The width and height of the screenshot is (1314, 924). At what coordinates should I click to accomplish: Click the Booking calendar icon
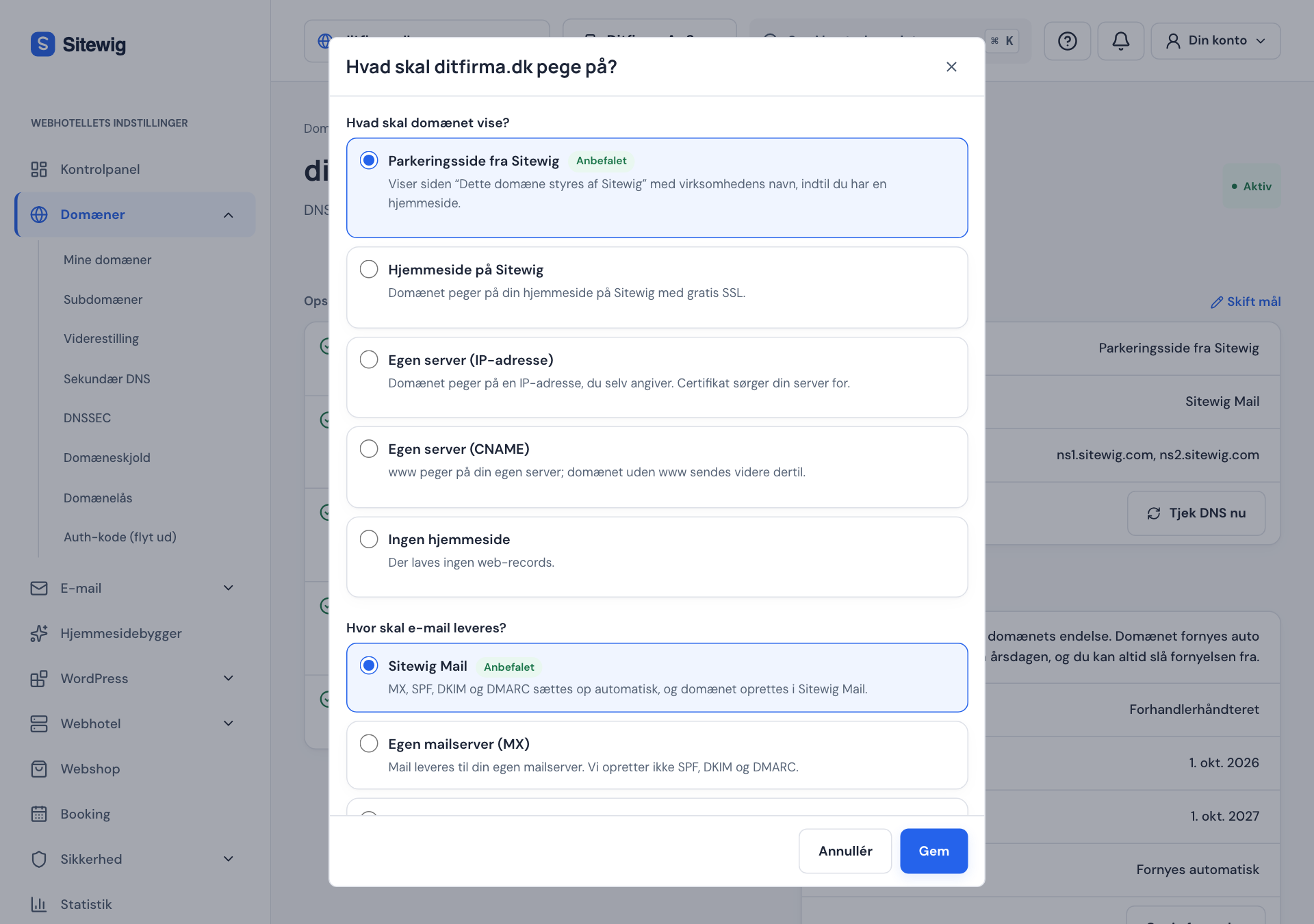click(39, 814)
